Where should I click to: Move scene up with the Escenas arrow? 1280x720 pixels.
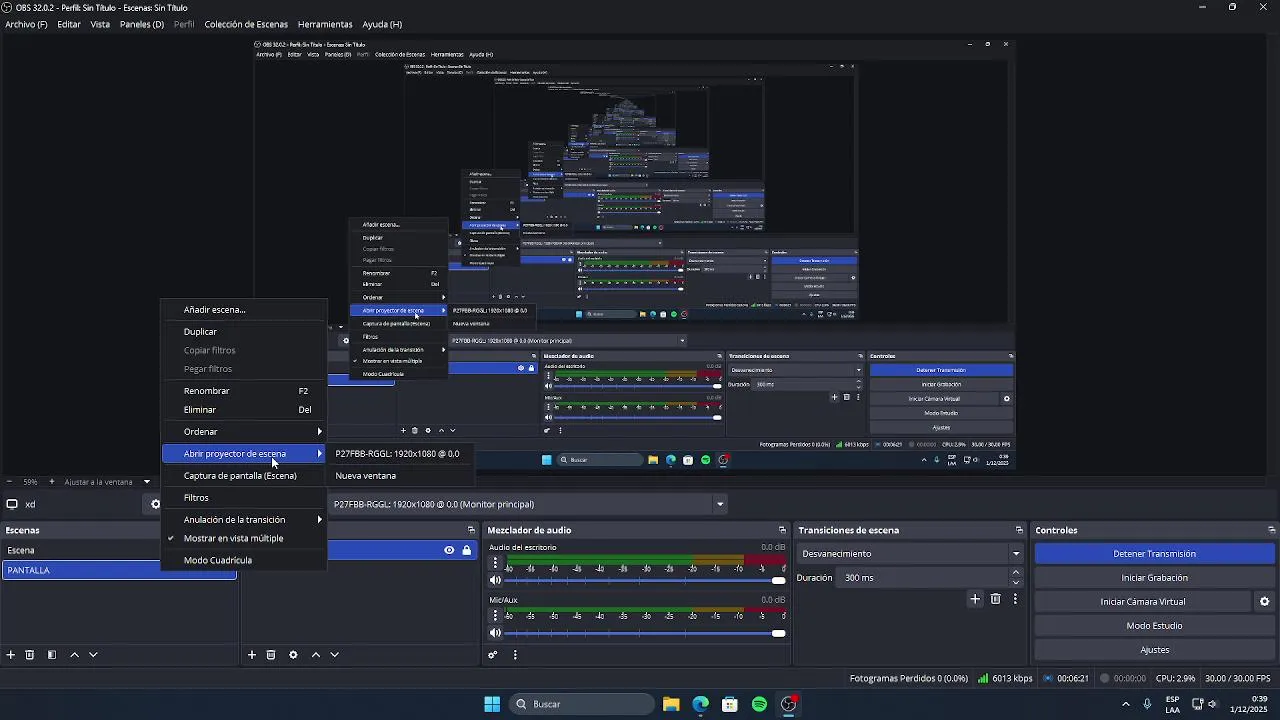tap(74, 655)
